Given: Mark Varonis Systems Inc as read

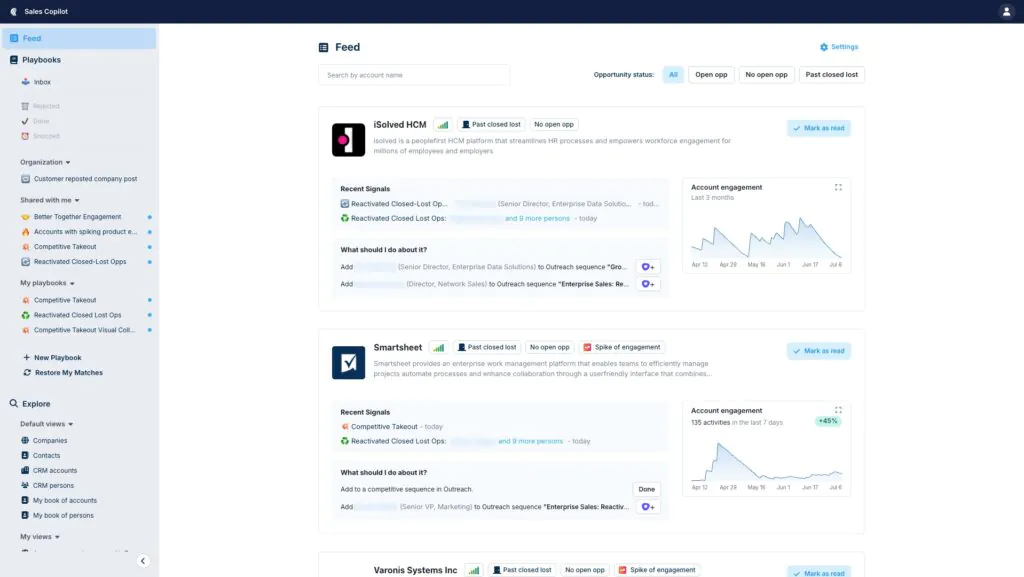Looking at the screenshot, I should (x=819, y=572).
